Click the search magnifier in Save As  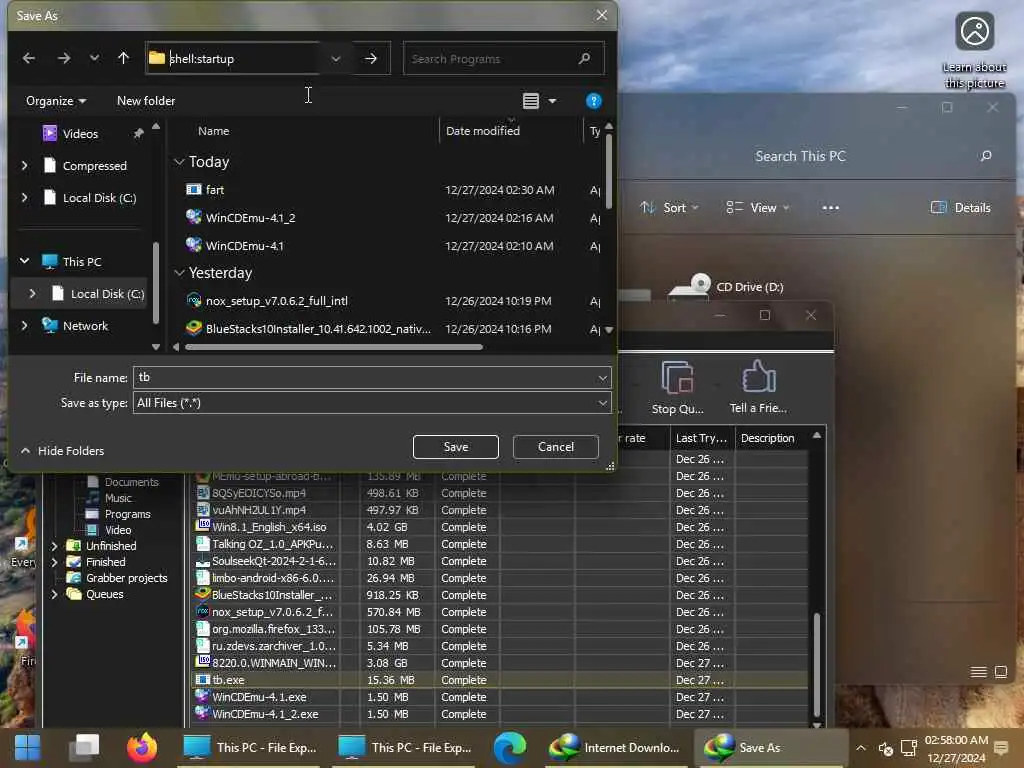coord(584,59)
